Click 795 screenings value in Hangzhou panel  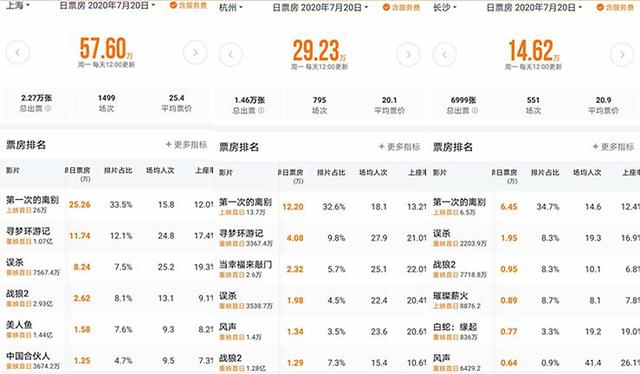pos(320,100)
